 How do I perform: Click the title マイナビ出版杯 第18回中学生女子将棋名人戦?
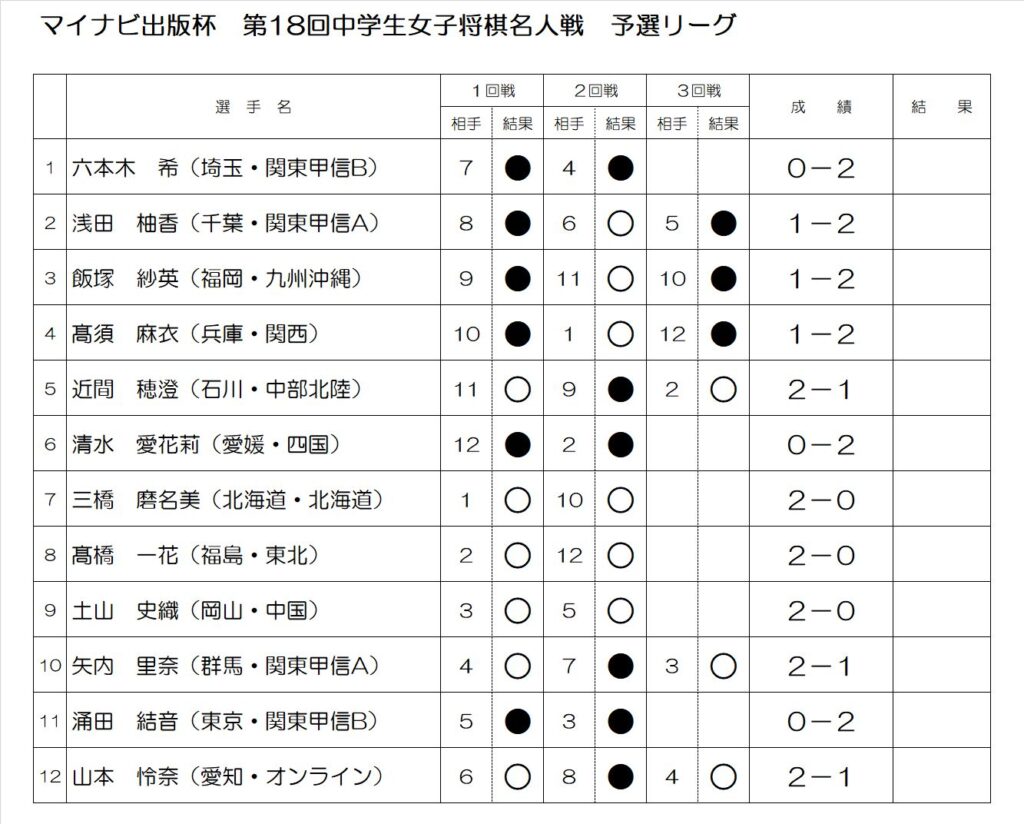(x=312, y=25)
